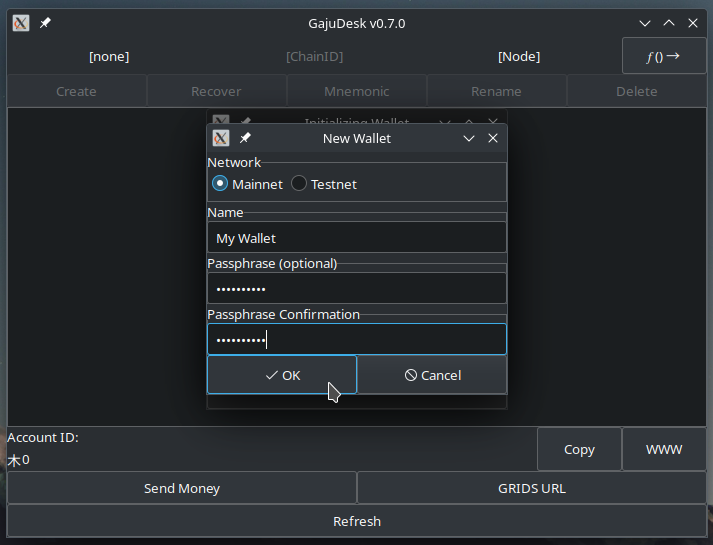Open the GRIDS URL button

pos(531,488)
